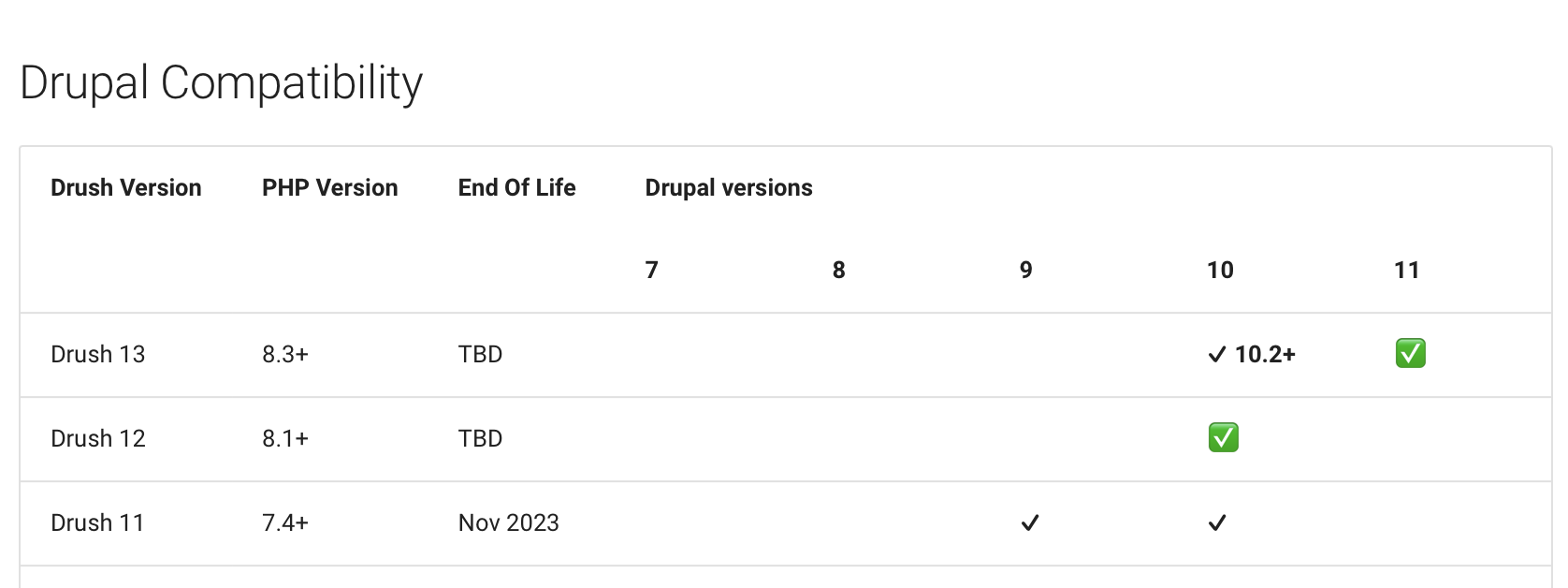Select the Drush 12 row label
The height and width of the screenshot is (588, 1568).
click(x=98, y=438)
